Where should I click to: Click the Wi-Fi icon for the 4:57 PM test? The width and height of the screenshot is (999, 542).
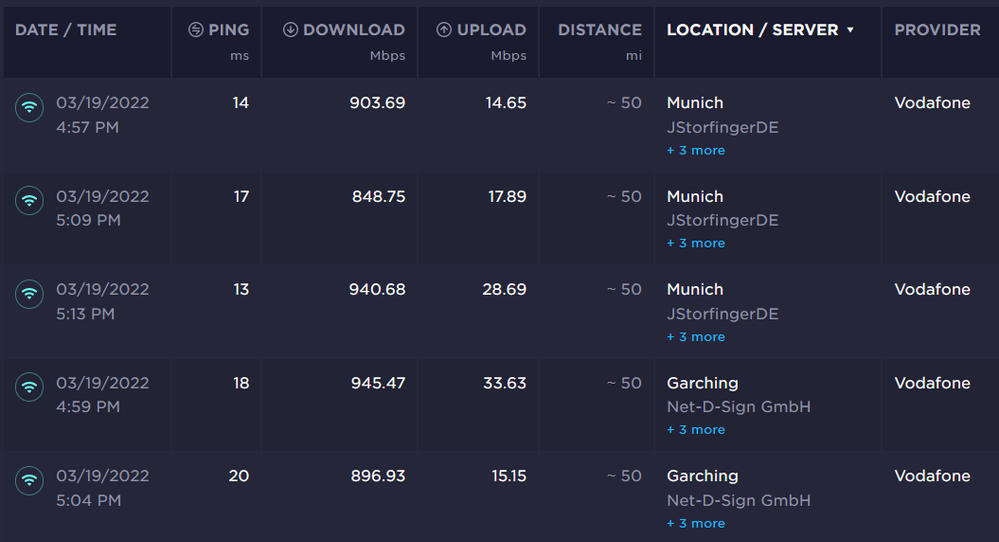[x=29, y=108]
